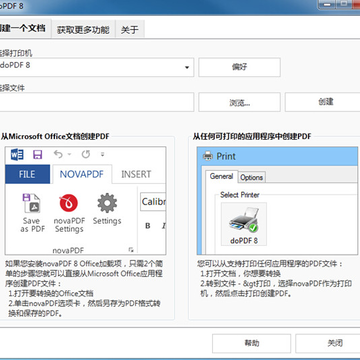Click the 偏好 preferences button

click(x=239, y=67)
